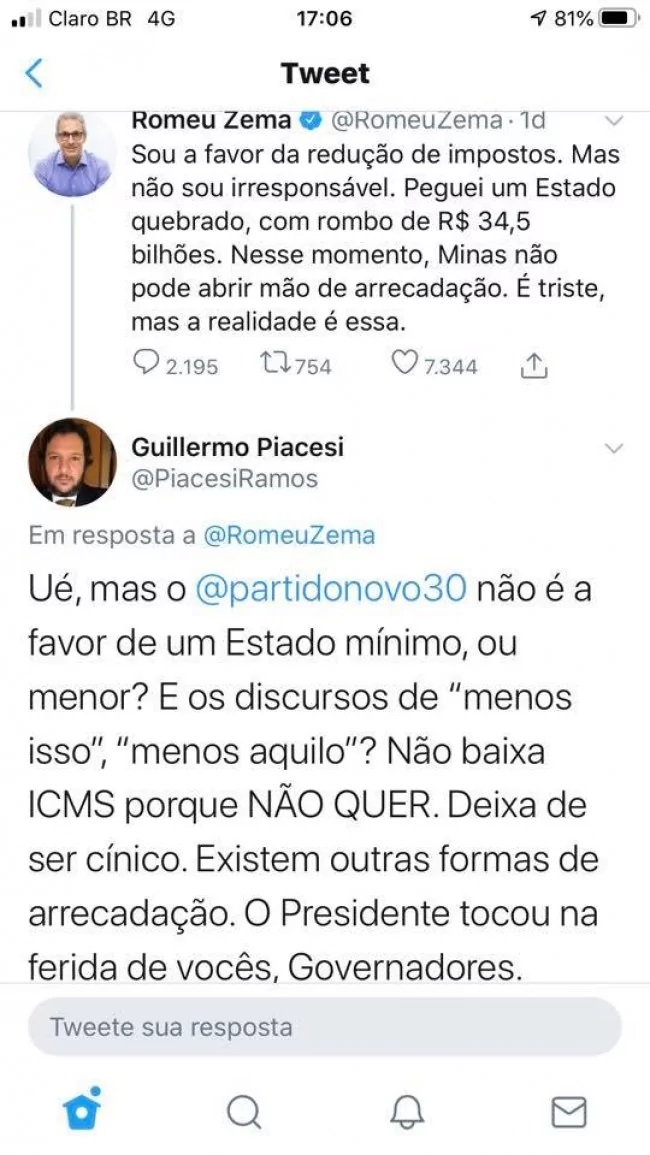Viewport: 650px width, 1155px height.
Task: Tap the Romeu Zema name in the tweet header
Action: [x=211, y=120]
